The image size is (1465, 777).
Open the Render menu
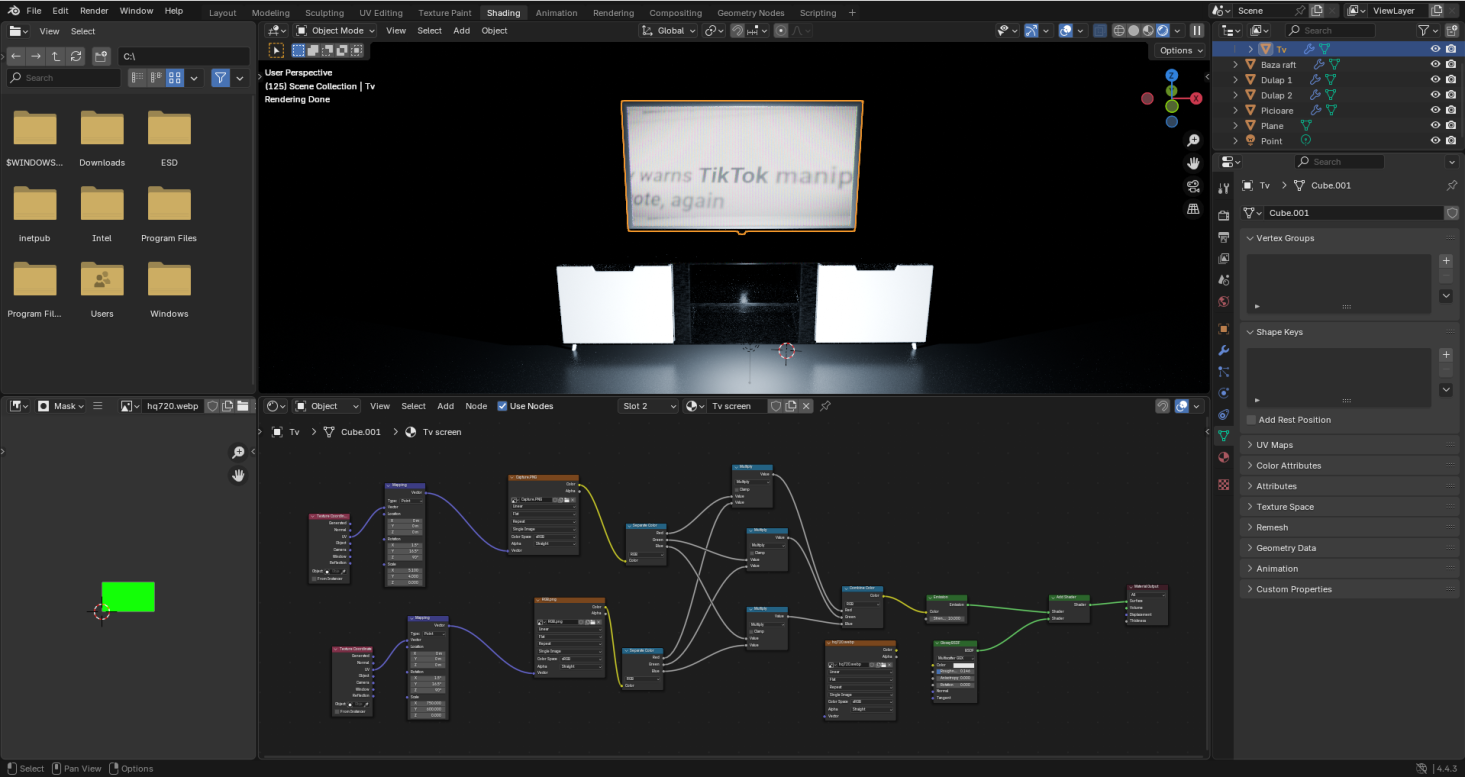coord(94,11)
